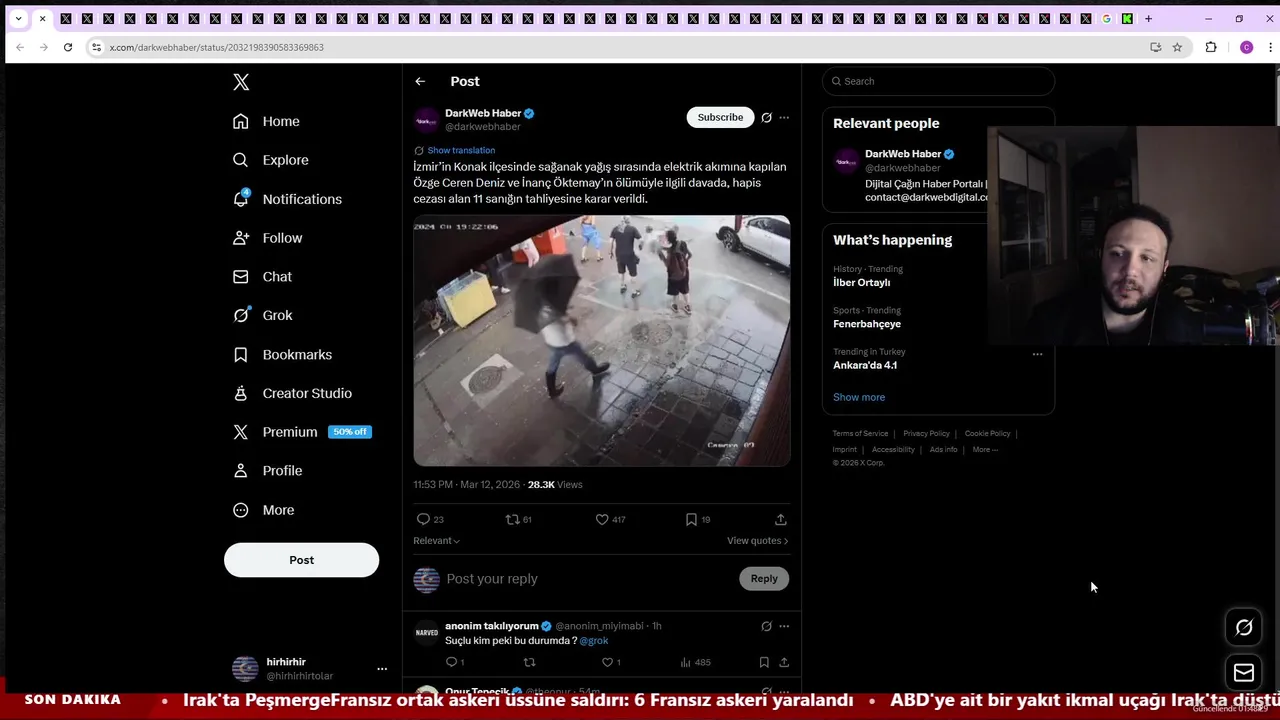The width and height of the screenshot is (1280, 720).
Task: Share the main post
Action: (x=781, y=519)
